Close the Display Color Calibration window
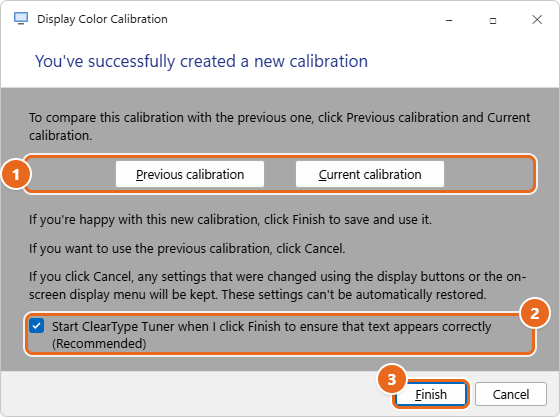This screenshot has height=418, width=560. [x=537, y=20]
